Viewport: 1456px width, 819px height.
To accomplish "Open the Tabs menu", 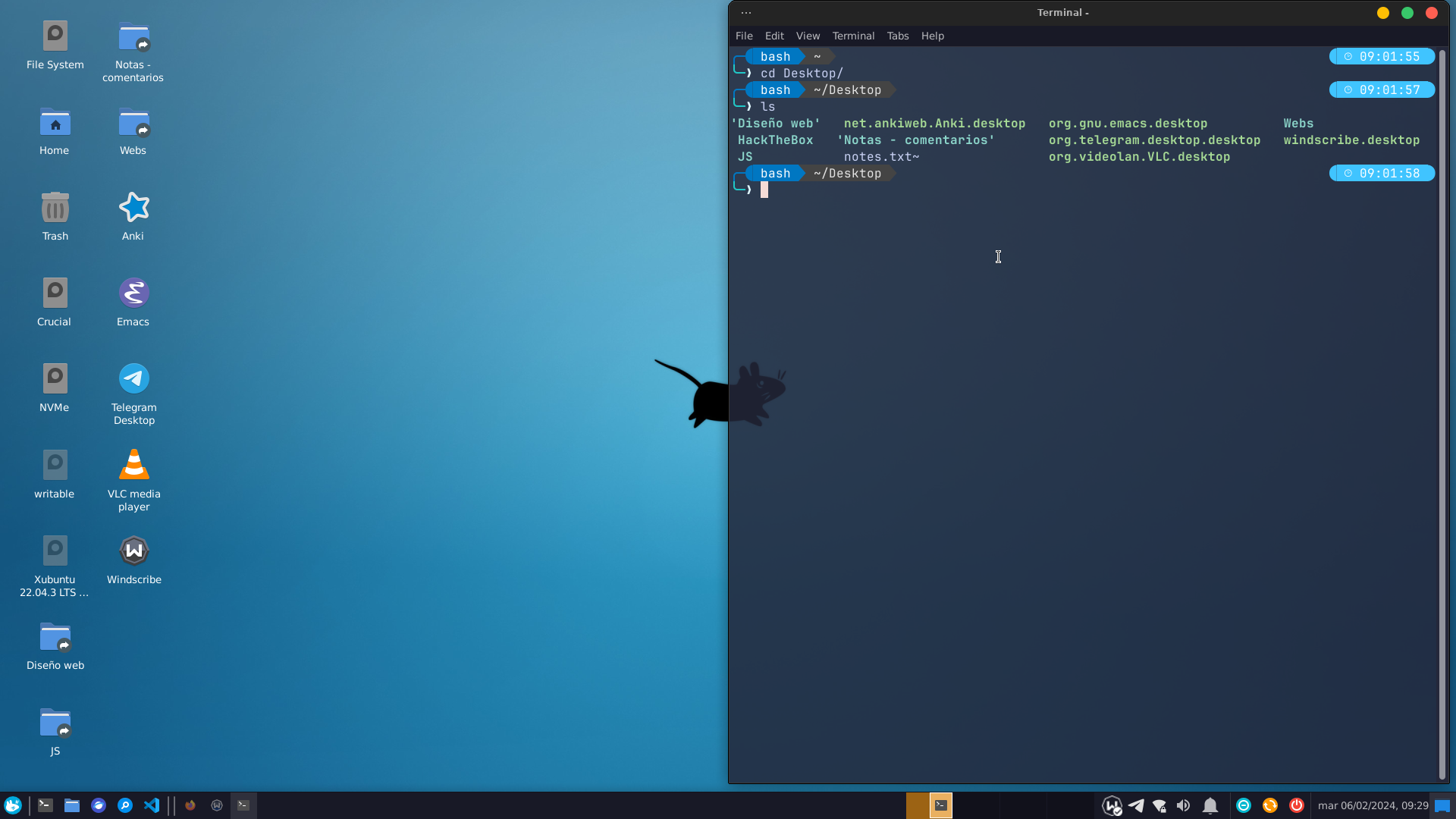I will click(x=898, y=36).
